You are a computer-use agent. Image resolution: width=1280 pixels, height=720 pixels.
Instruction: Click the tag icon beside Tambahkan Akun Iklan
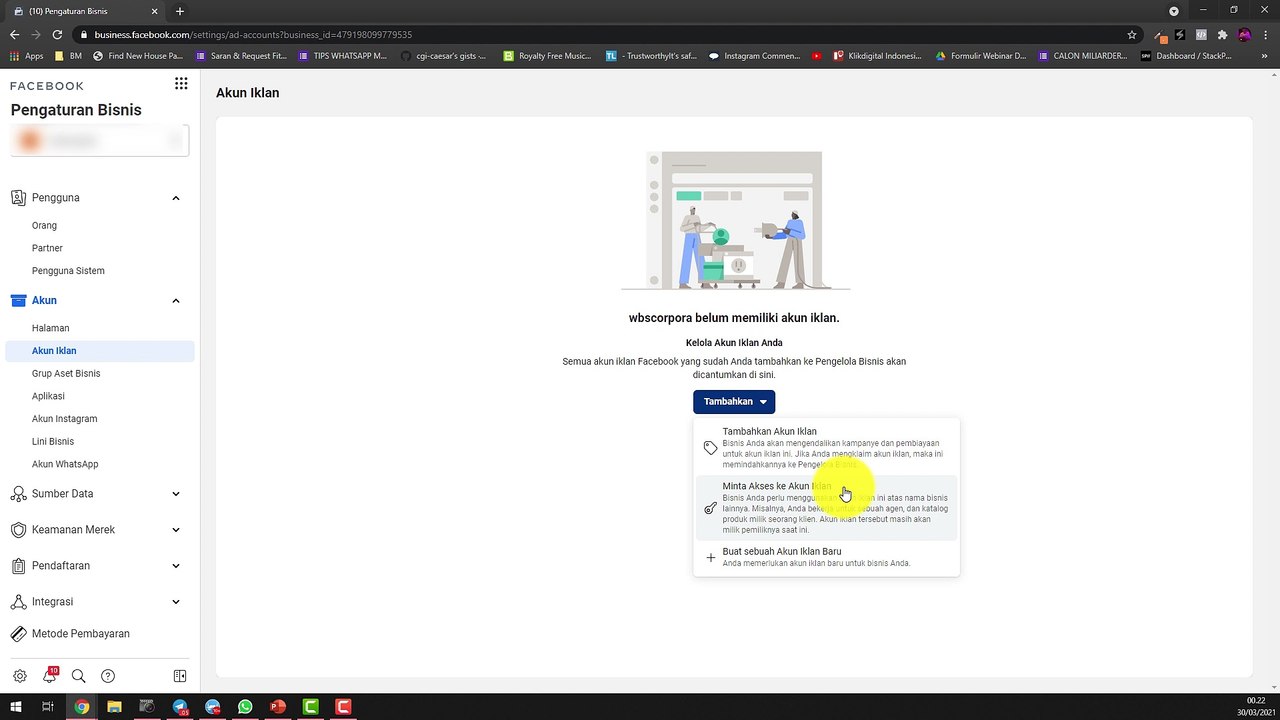pyautogui.click(x=710, y=448)
